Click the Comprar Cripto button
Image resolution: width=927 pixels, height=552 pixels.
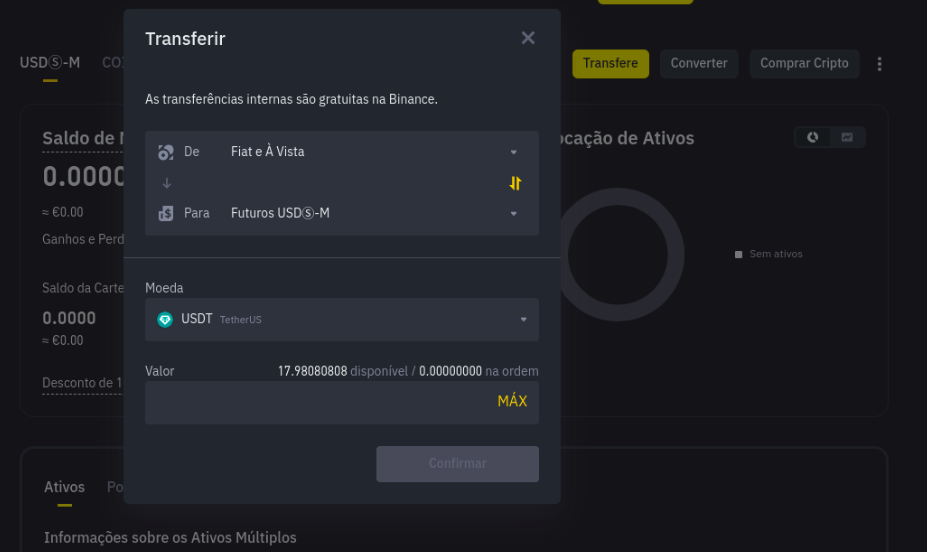click(804, 64)
